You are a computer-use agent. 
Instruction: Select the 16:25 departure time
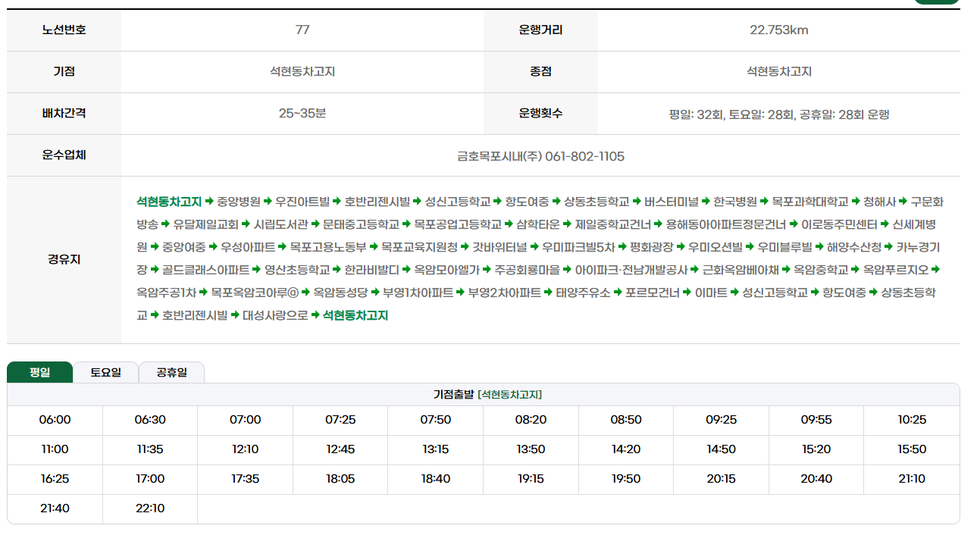[55, 479]
